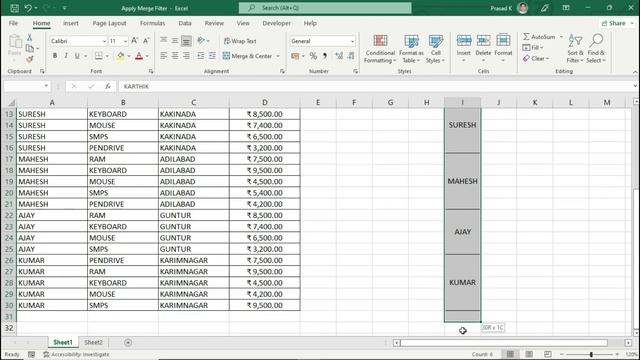Click the Insert Function fx icon
640x360 pixels.
tap(108, 86)
